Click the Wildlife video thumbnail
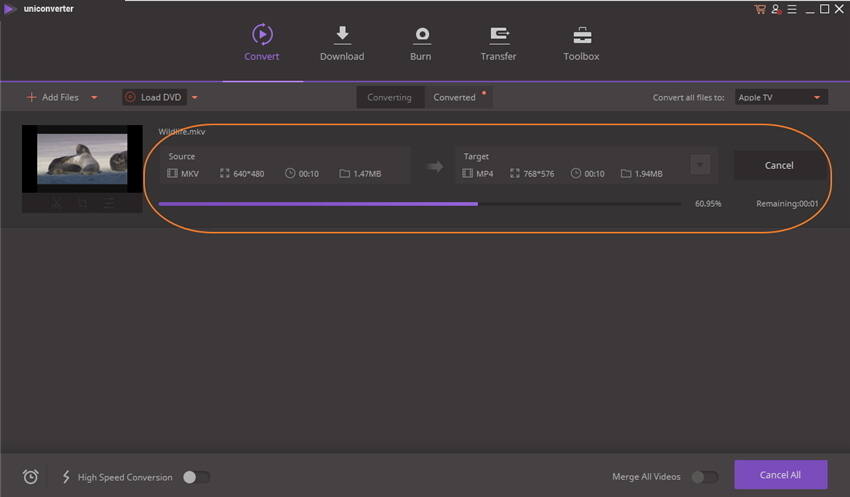850x497 pixels. (82, 159)
